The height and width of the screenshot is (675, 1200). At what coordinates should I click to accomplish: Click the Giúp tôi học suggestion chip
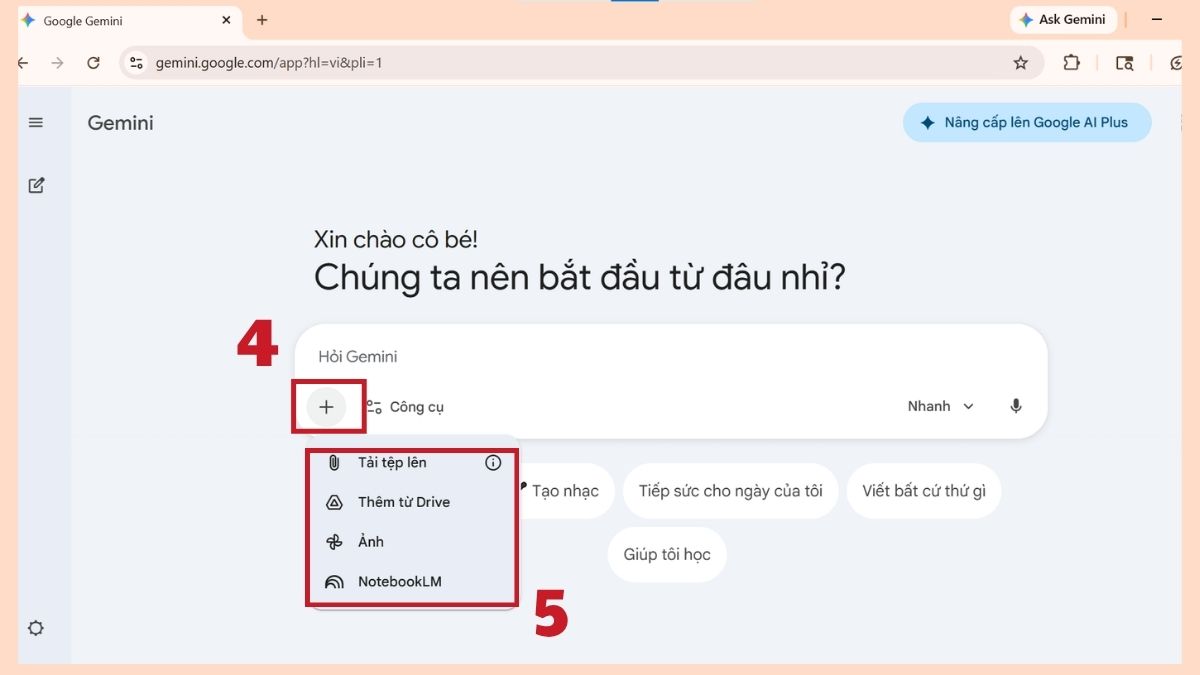click(667, 554)
